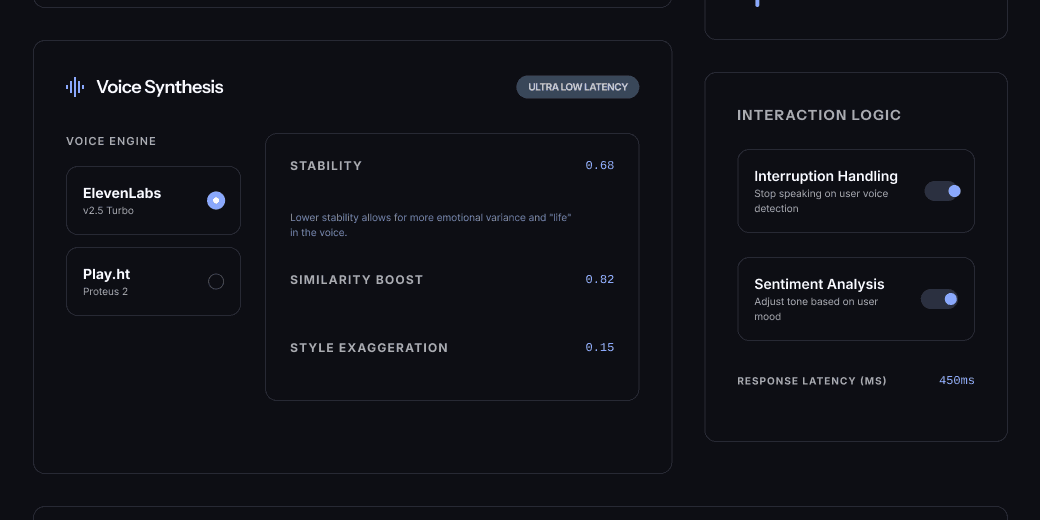The height and width of the screenshot is (520, 1040).
Task: Select the ElevenLabs radio button
Action: [216, 201]
